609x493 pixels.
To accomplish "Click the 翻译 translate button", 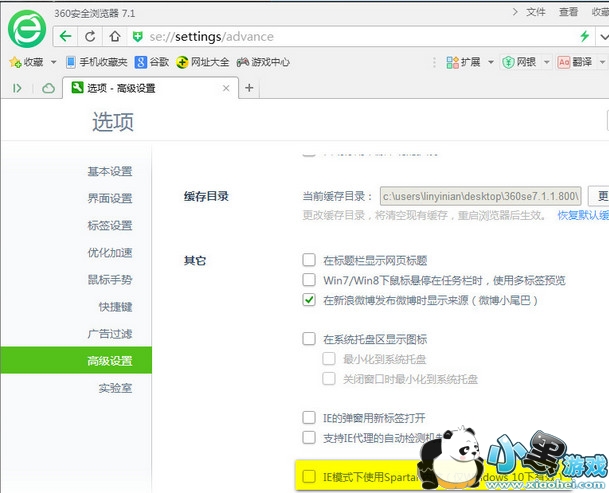I will (x=575, y=62).
